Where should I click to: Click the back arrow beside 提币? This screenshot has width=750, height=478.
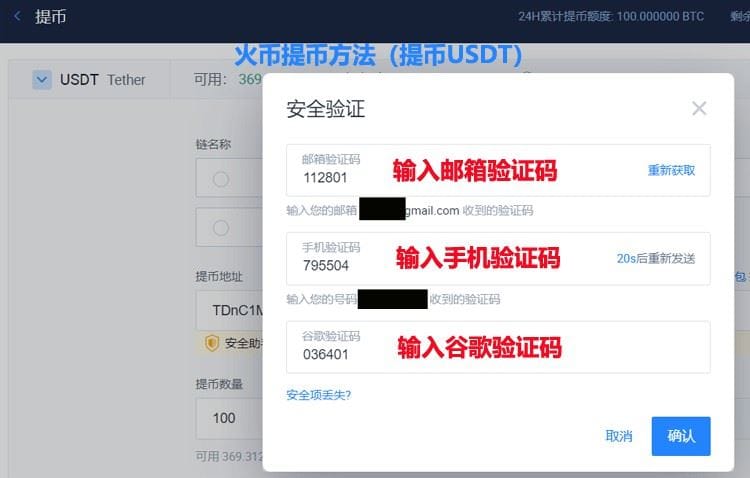17,16
